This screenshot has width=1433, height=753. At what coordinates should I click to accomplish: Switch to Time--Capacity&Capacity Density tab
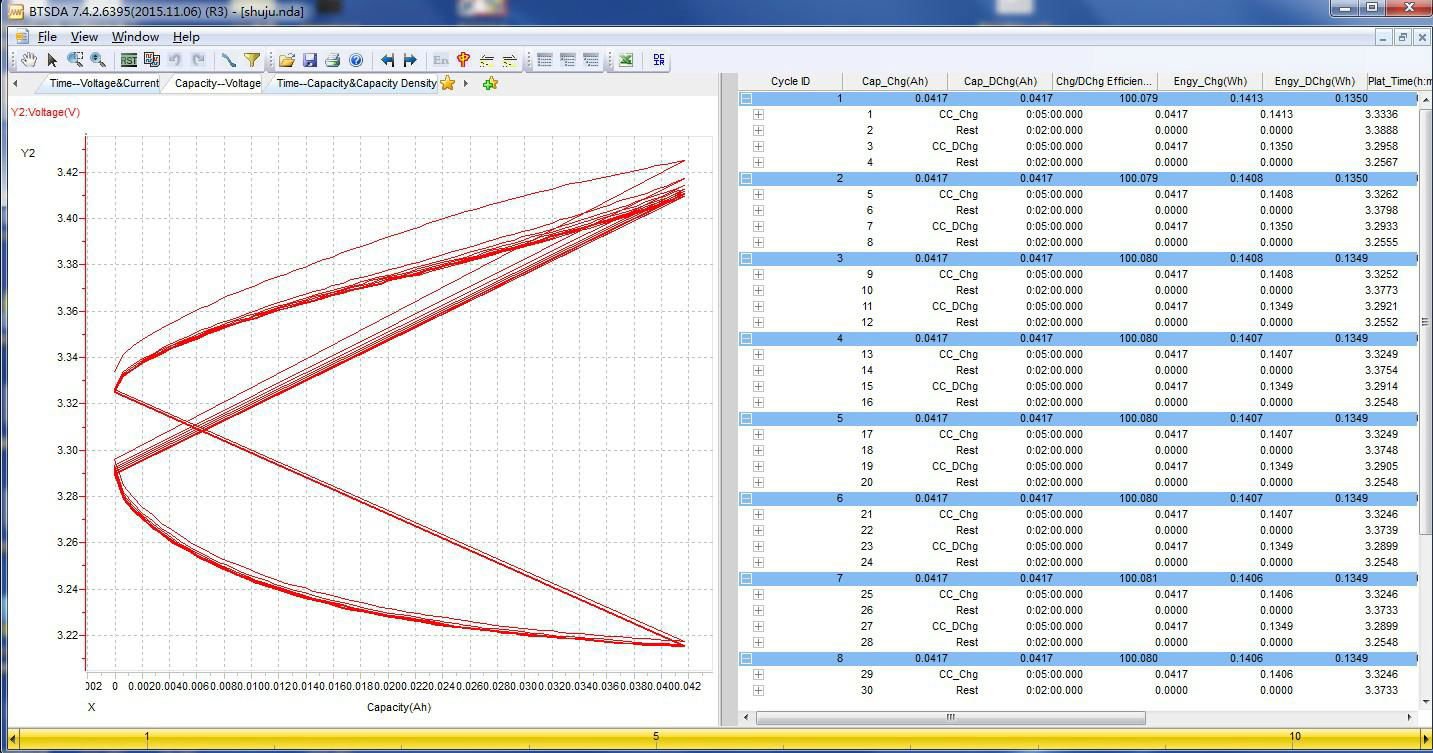[356, 83]
